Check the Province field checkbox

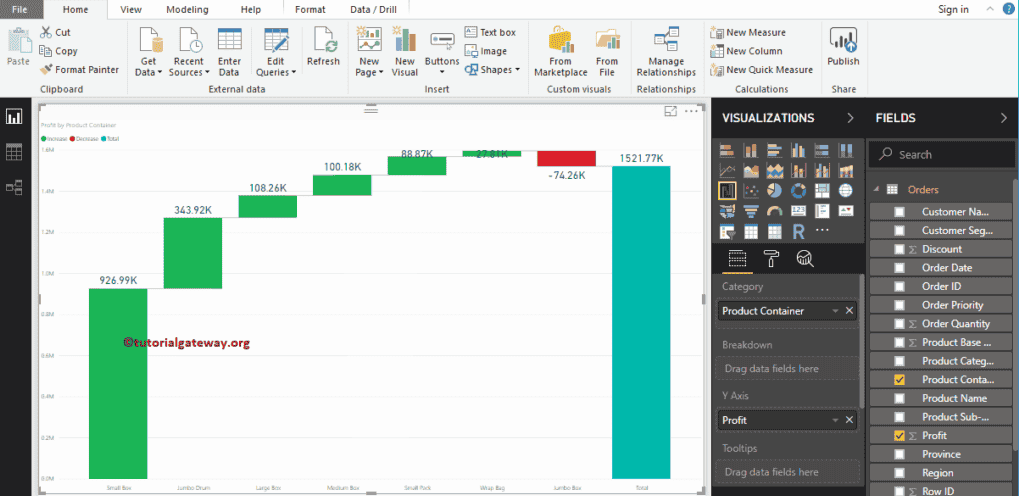tap(899, 454)
